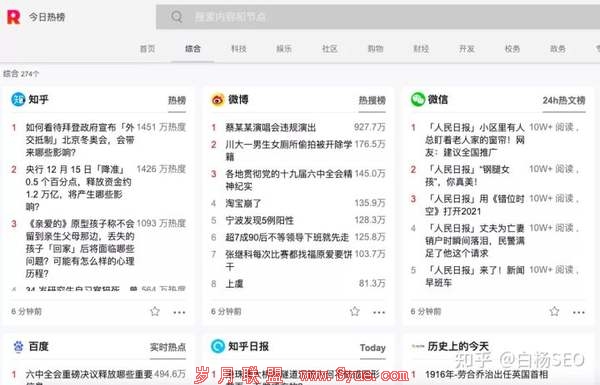Image resolution: width=600 pixels, height=385 pixels.
Task: Click the 927.7万 heat value
Action: 370,127
